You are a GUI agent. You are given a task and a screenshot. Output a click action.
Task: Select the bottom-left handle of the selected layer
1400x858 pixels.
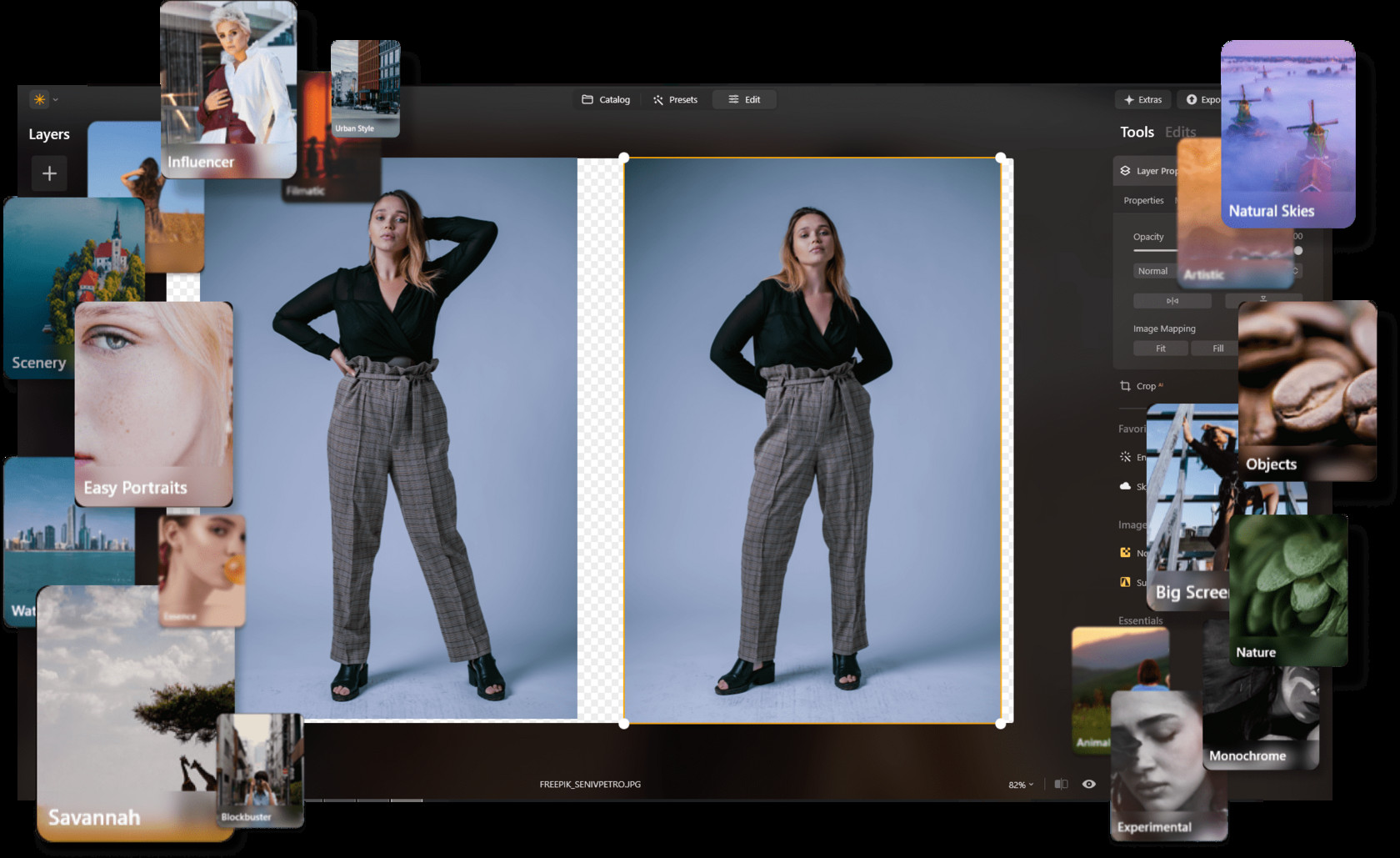[x=624, y=724]
